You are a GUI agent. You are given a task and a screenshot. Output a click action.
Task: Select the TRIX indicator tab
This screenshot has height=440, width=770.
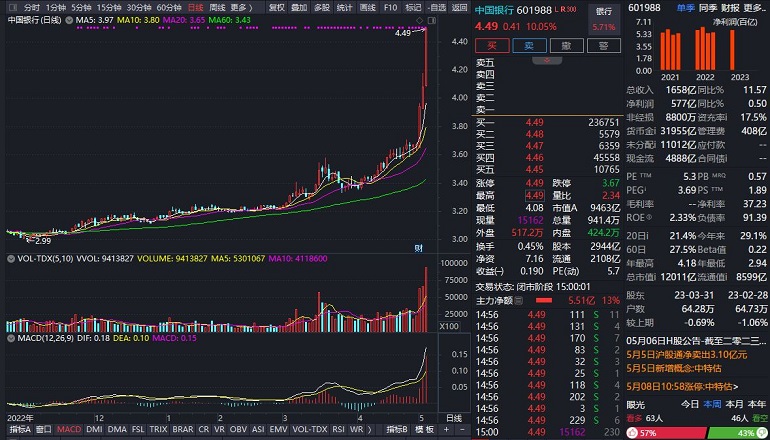(159, 429)
